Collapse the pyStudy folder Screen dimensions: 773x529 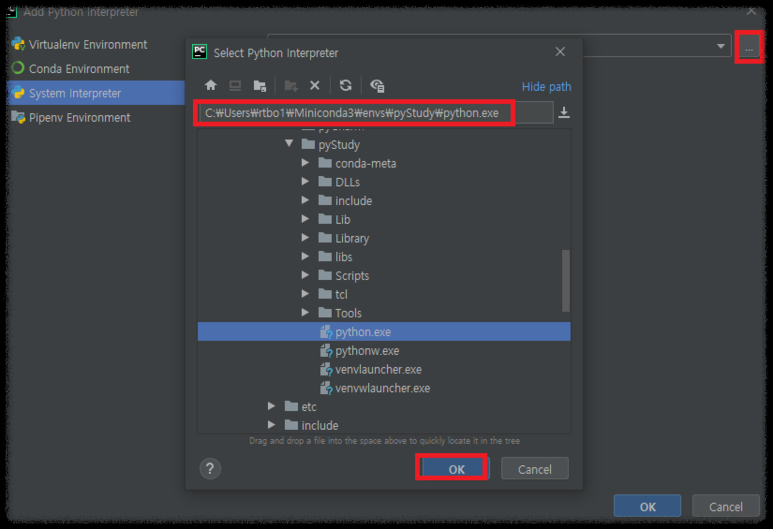pos(289,143)
